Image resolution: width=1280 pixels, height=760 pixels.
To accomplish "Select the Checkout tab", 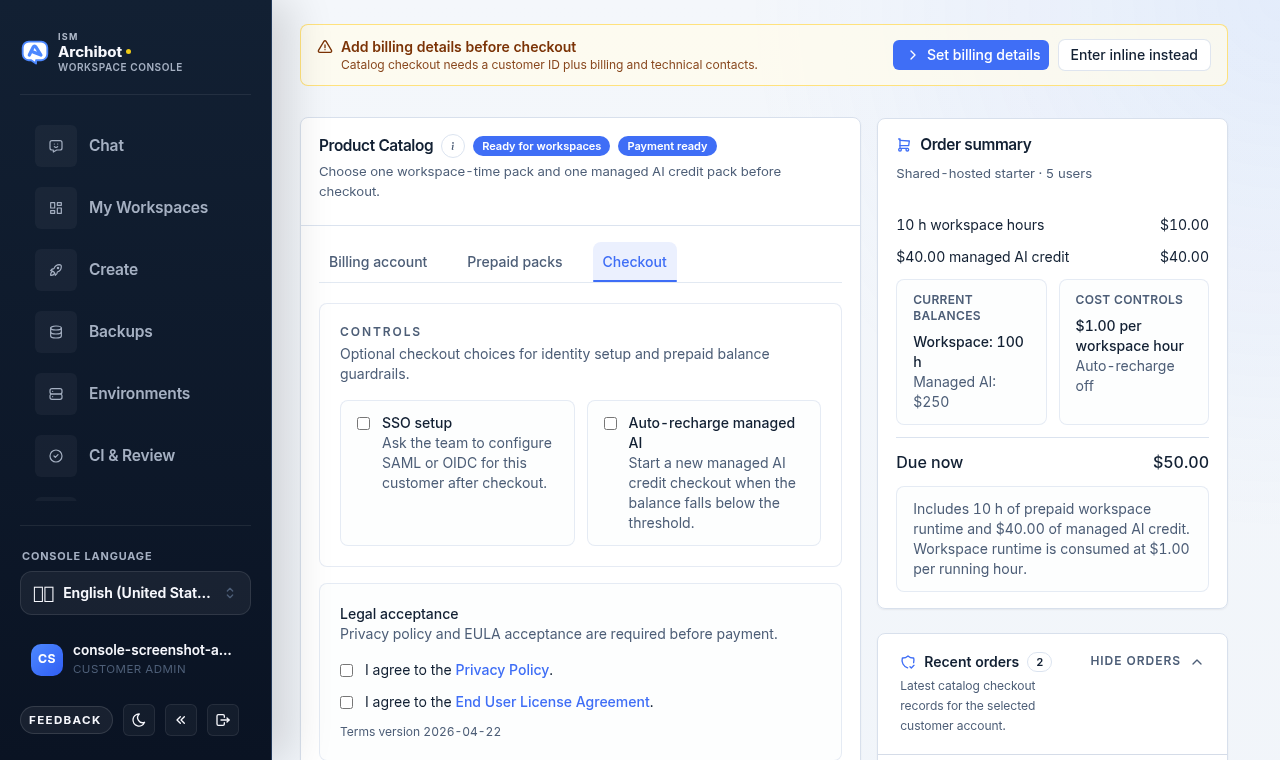I will coord(635,262).
